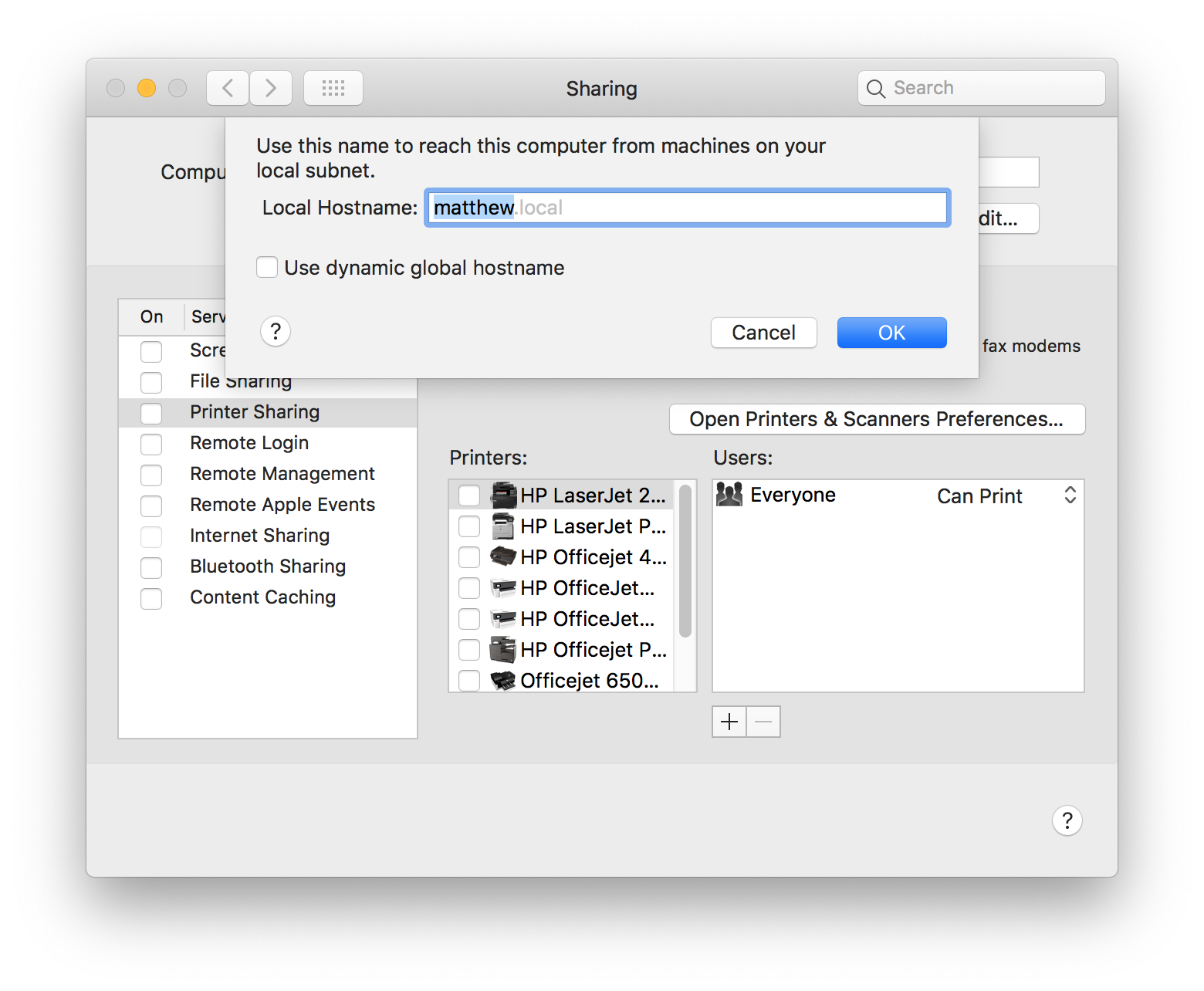1204x991 pixels.
Task: Check the Officejet 650... printer
Action: click(x=469, y=681)
